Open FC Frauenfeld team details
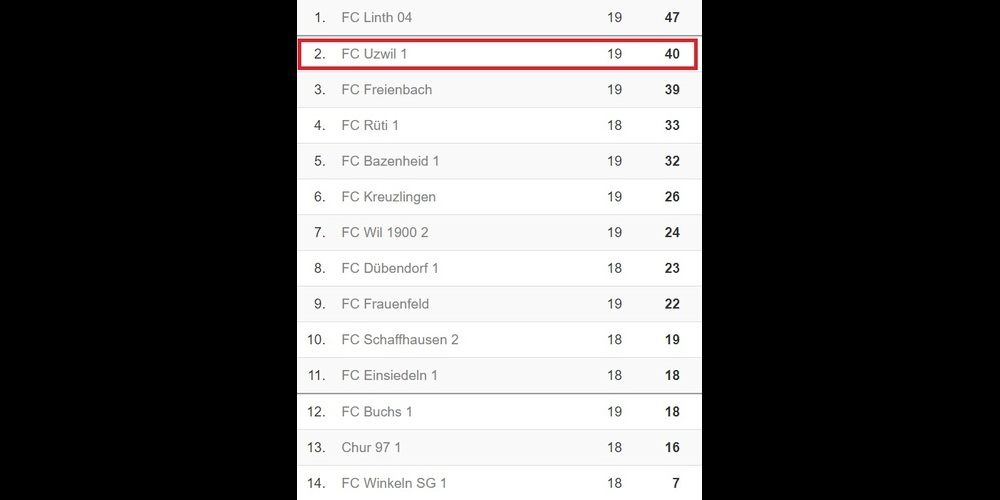The width and height of the screenshot is (1000, 500). click(x=385, y=304)
